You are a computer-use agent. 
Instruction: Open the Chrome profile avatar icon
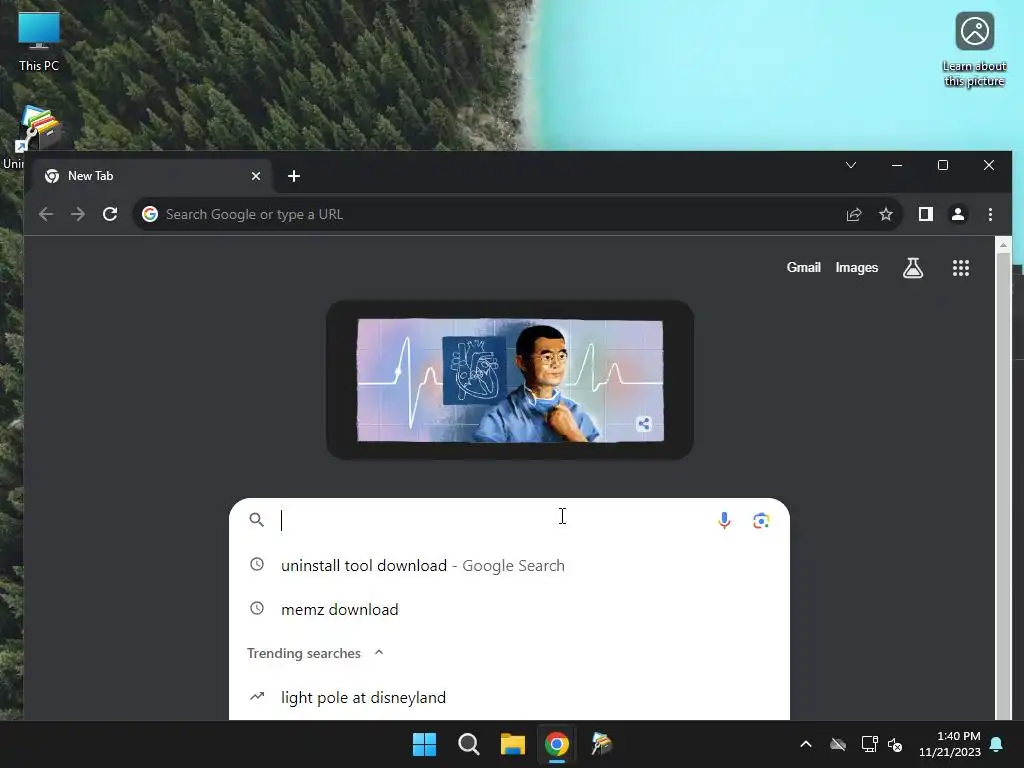click(x=958, y=214)
